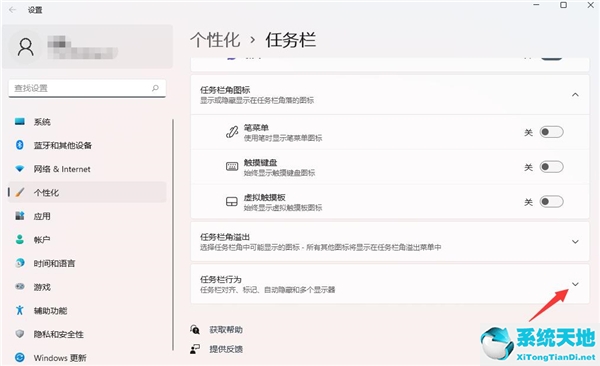Image resolution: width=600 pixels, height=366 pixels.
Task: Click the Bluetooth icon beside 蓝牙和其他设备
Action: 20,145
